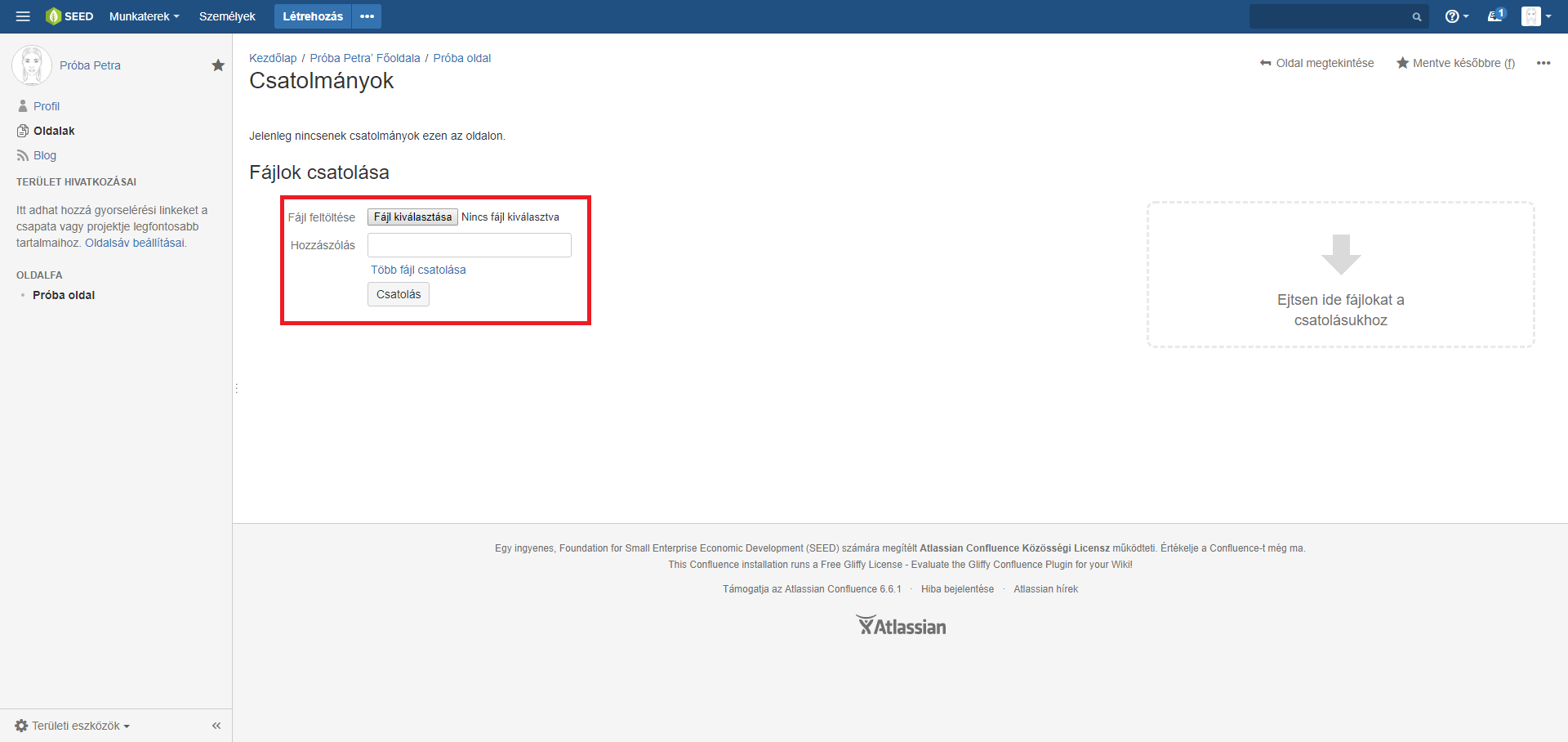Expand the Területi eszközök menu
Viewport: 1568px width, 742px height.
tap(73, 726)
